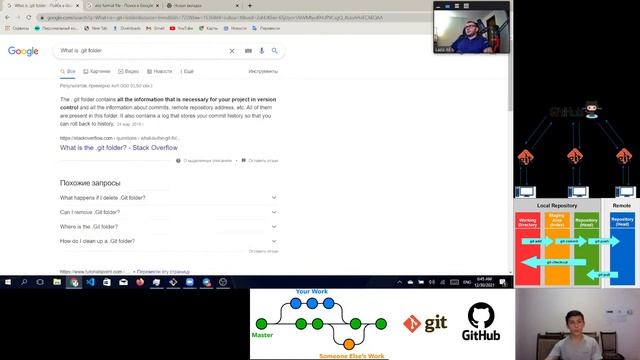The height and width of the screenshot is (360, 640).
Task: Open 'What is the .git folder? - Stack Overflow'
Action: tap(119, 148)
